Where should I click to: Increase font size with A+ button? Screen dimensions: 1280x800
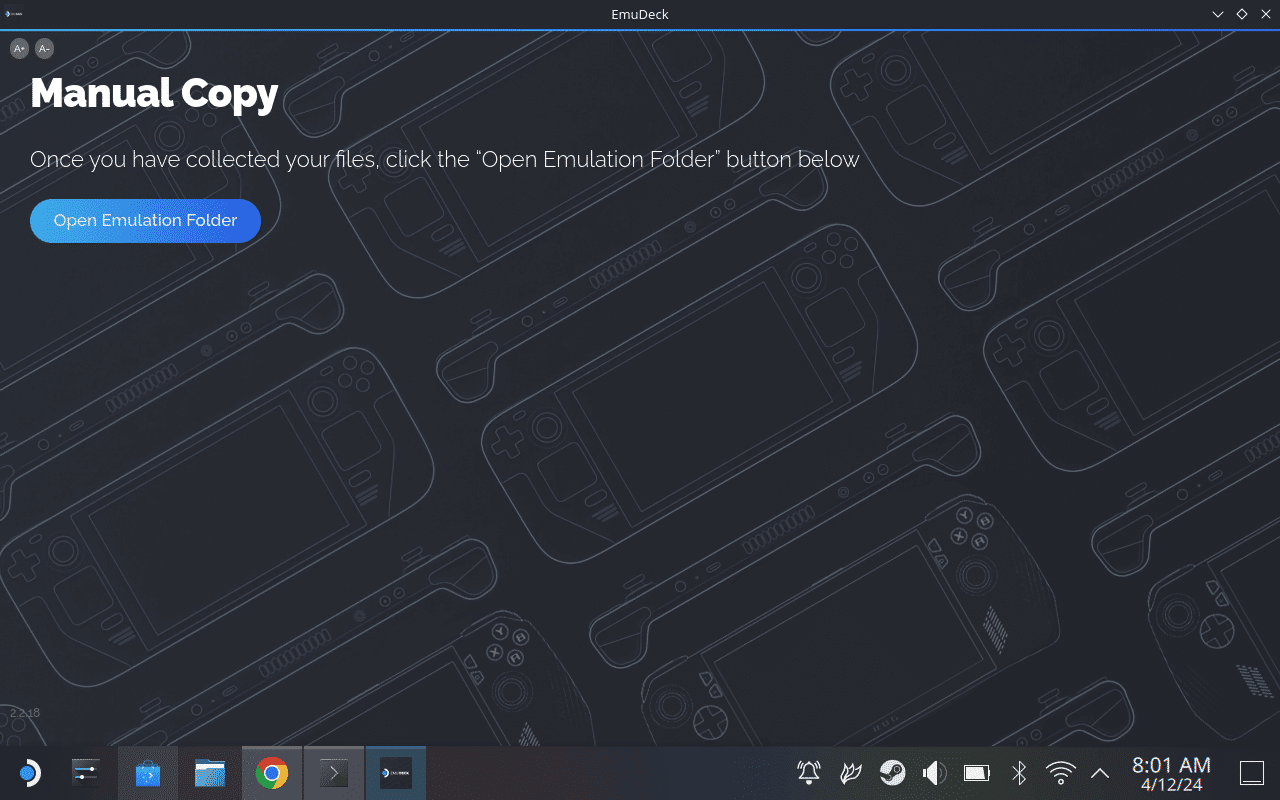tap(19, 48)
